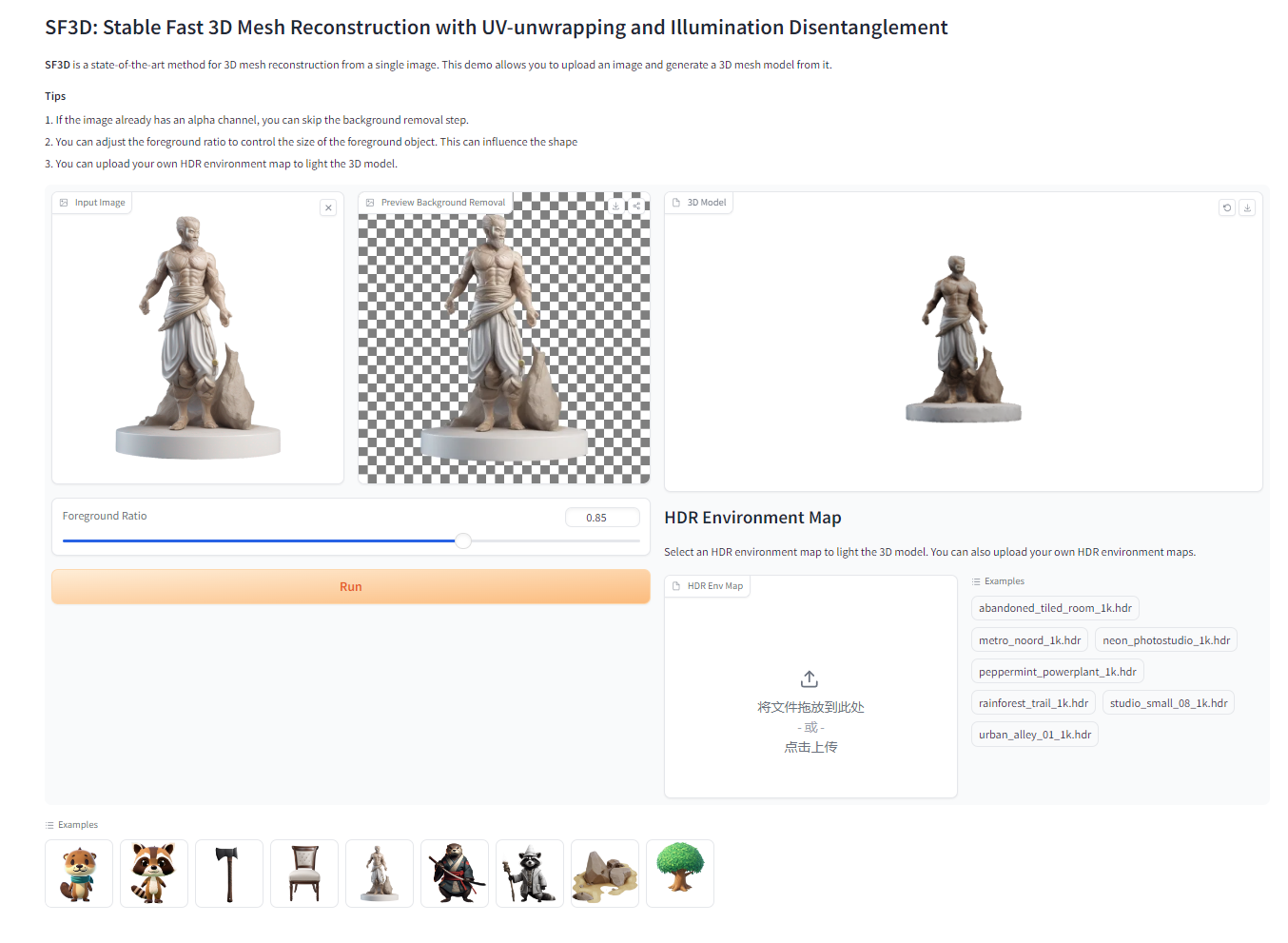Click the SF3D page title heading
The image size is (1288, 943).
tap(497, 28)
